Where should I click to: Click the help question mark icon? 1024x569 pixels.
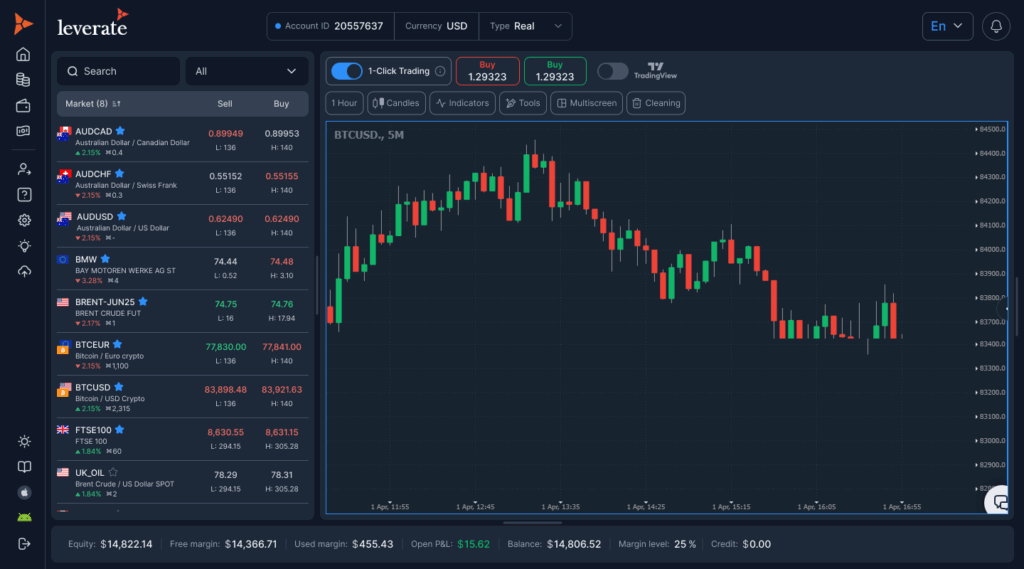coord(23,194)
